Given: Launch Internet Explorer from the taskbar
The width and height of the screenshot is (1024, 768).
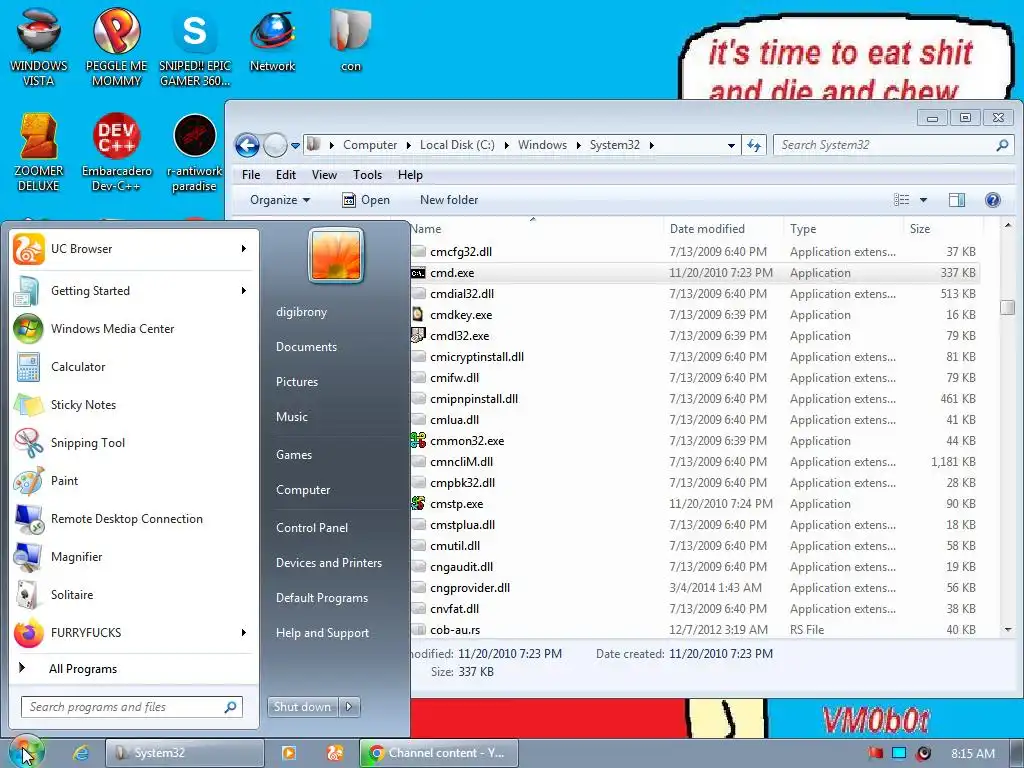Looking at the screenshot, I should (x=80, y=753).
